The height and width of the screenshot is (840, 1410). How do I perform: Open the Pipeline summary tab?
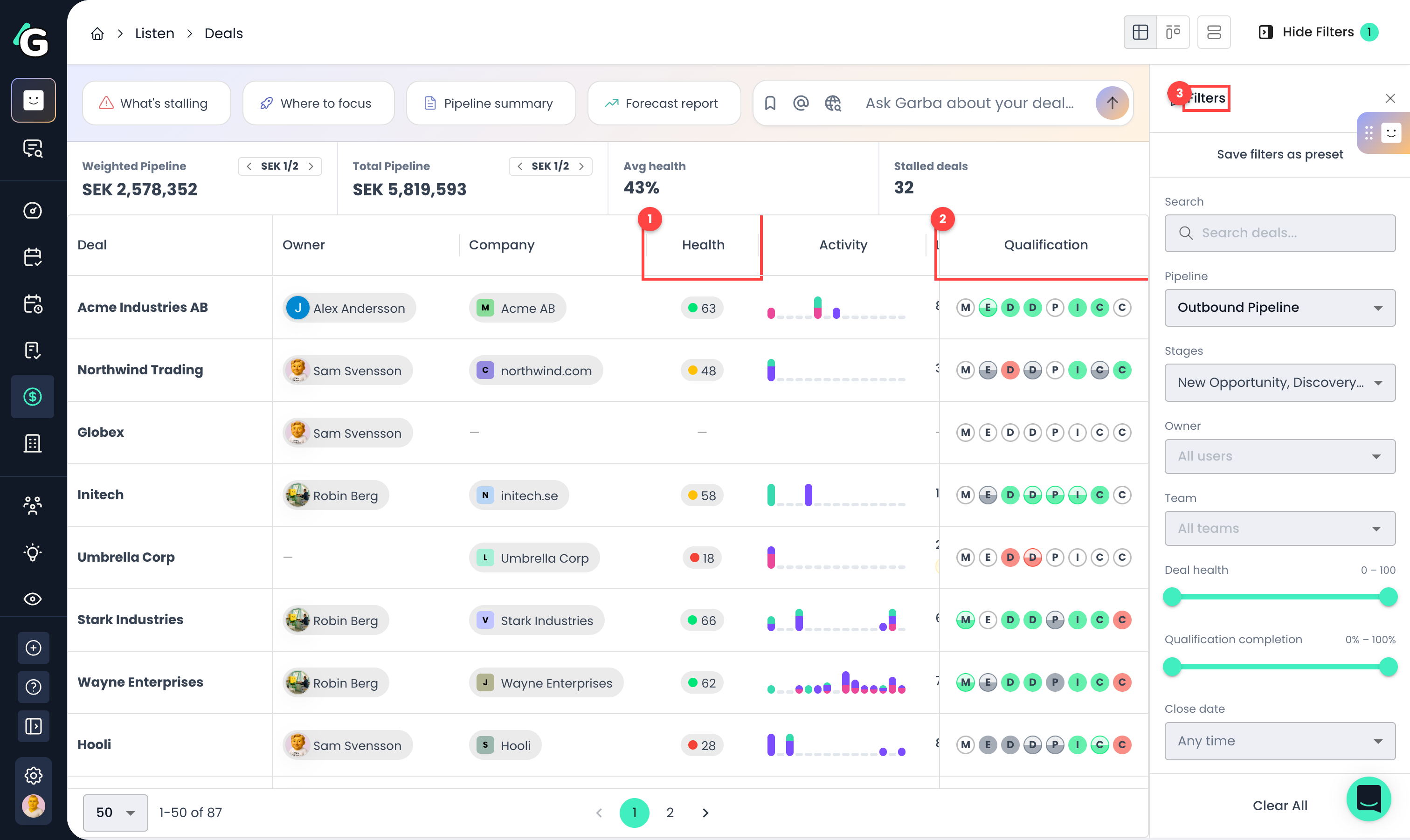pyautogui.click(x=491, y=103)
